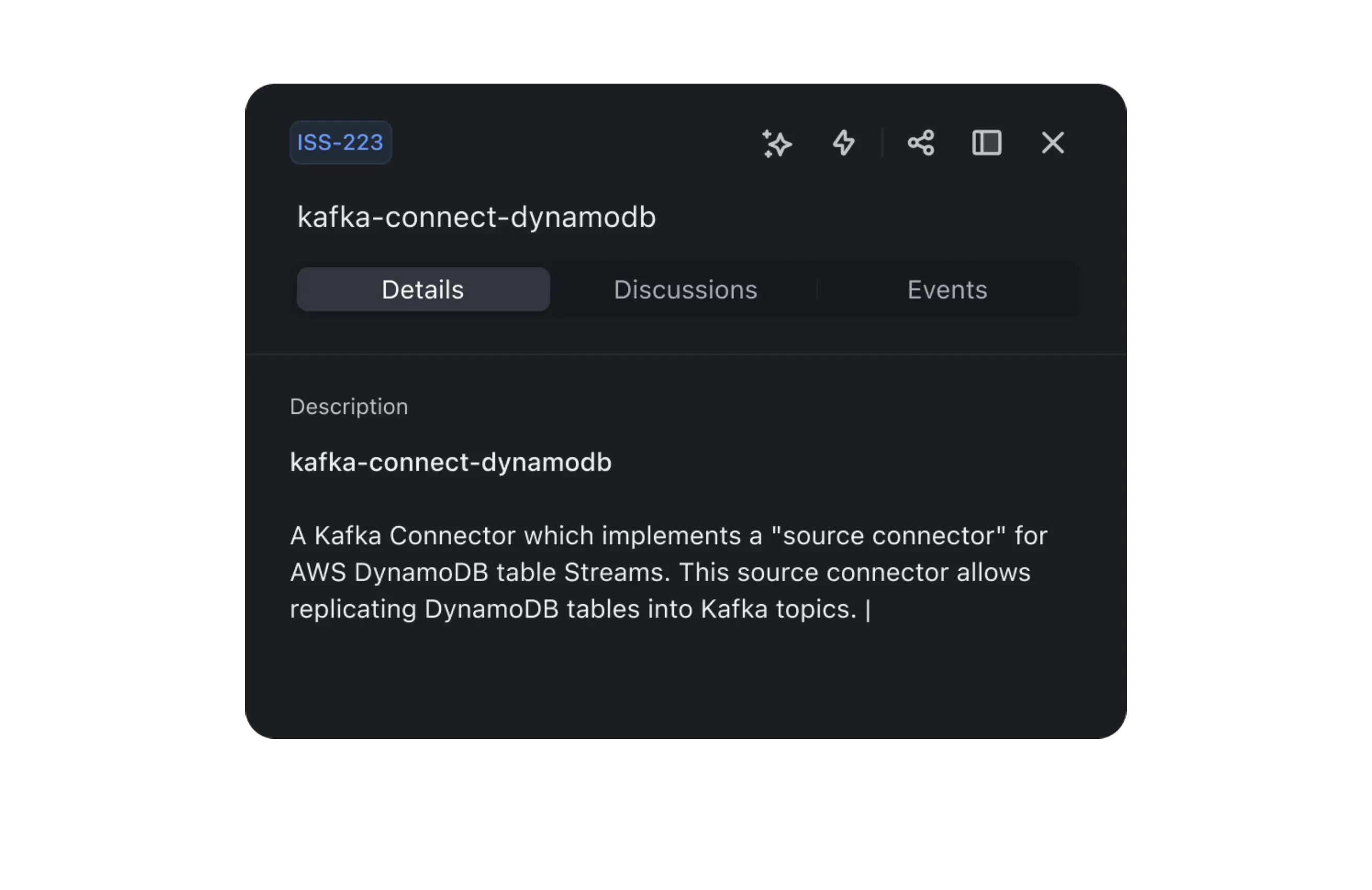Click the ISS-223 issue ID badge

(x=340, y=142)
